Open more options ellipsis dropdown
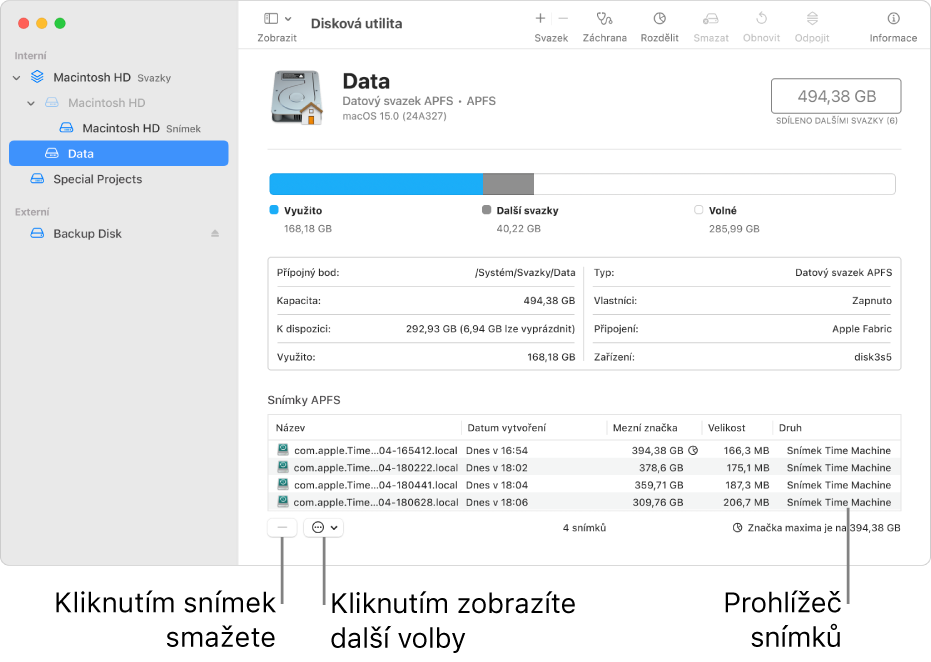 point(324,527)
